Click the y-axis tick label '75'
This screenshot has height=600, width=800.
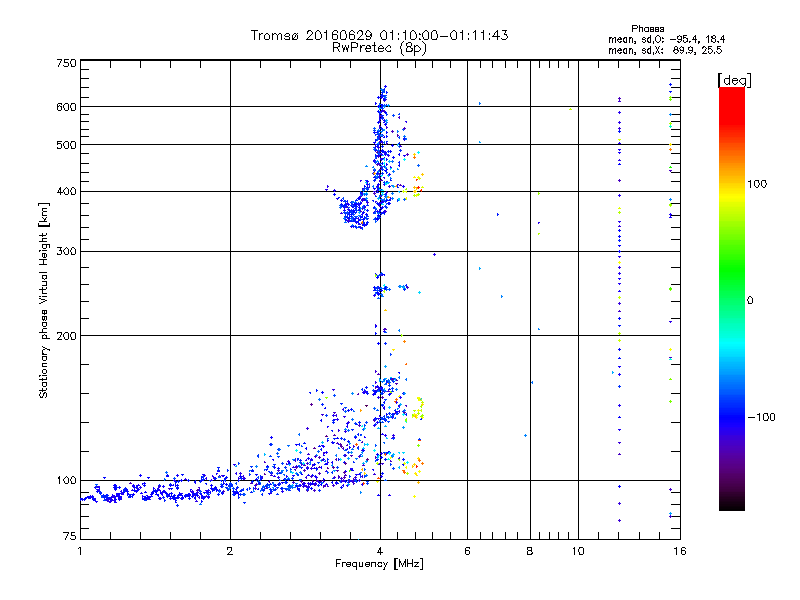(x=70, y=536)
